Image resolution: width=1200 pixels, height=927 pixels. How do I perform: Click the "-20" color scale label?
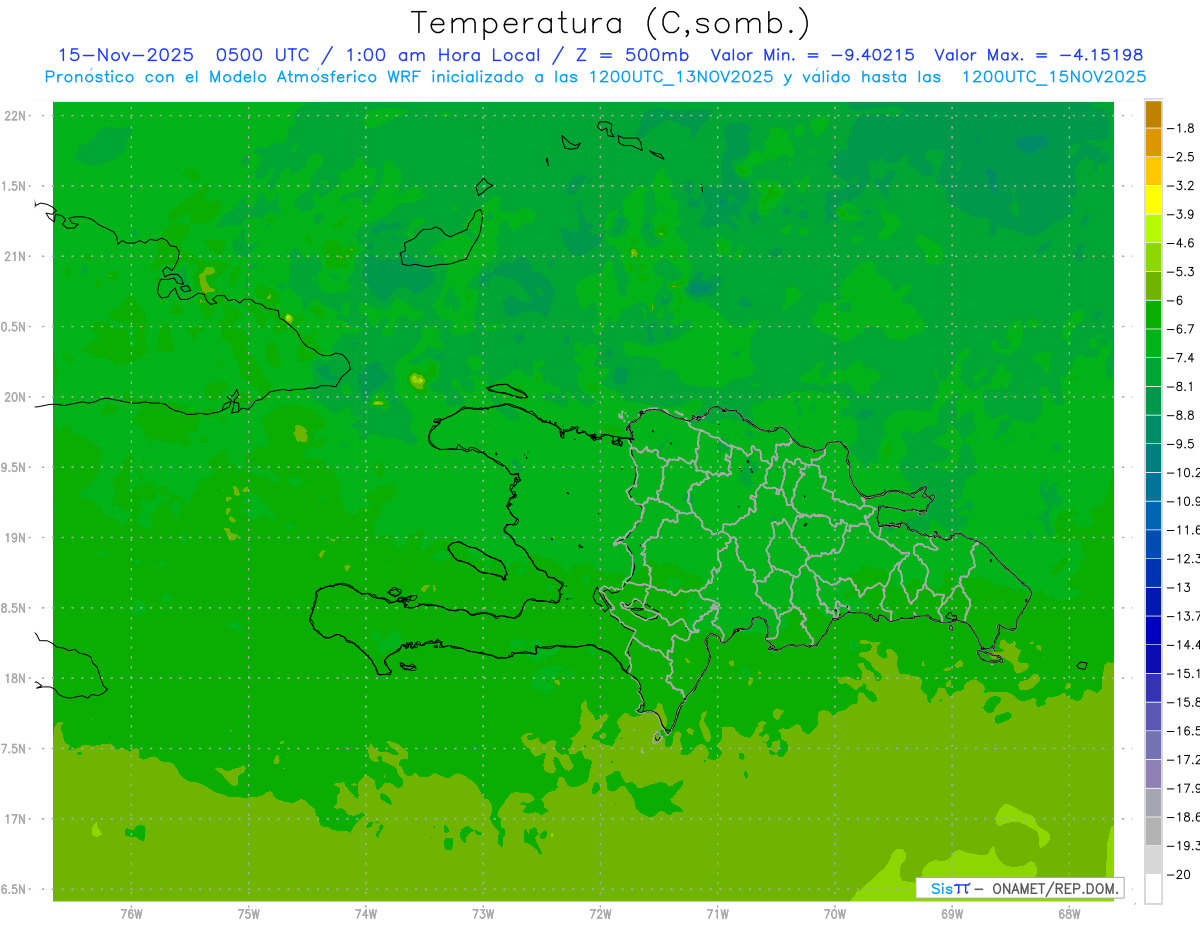[1179, 875]
